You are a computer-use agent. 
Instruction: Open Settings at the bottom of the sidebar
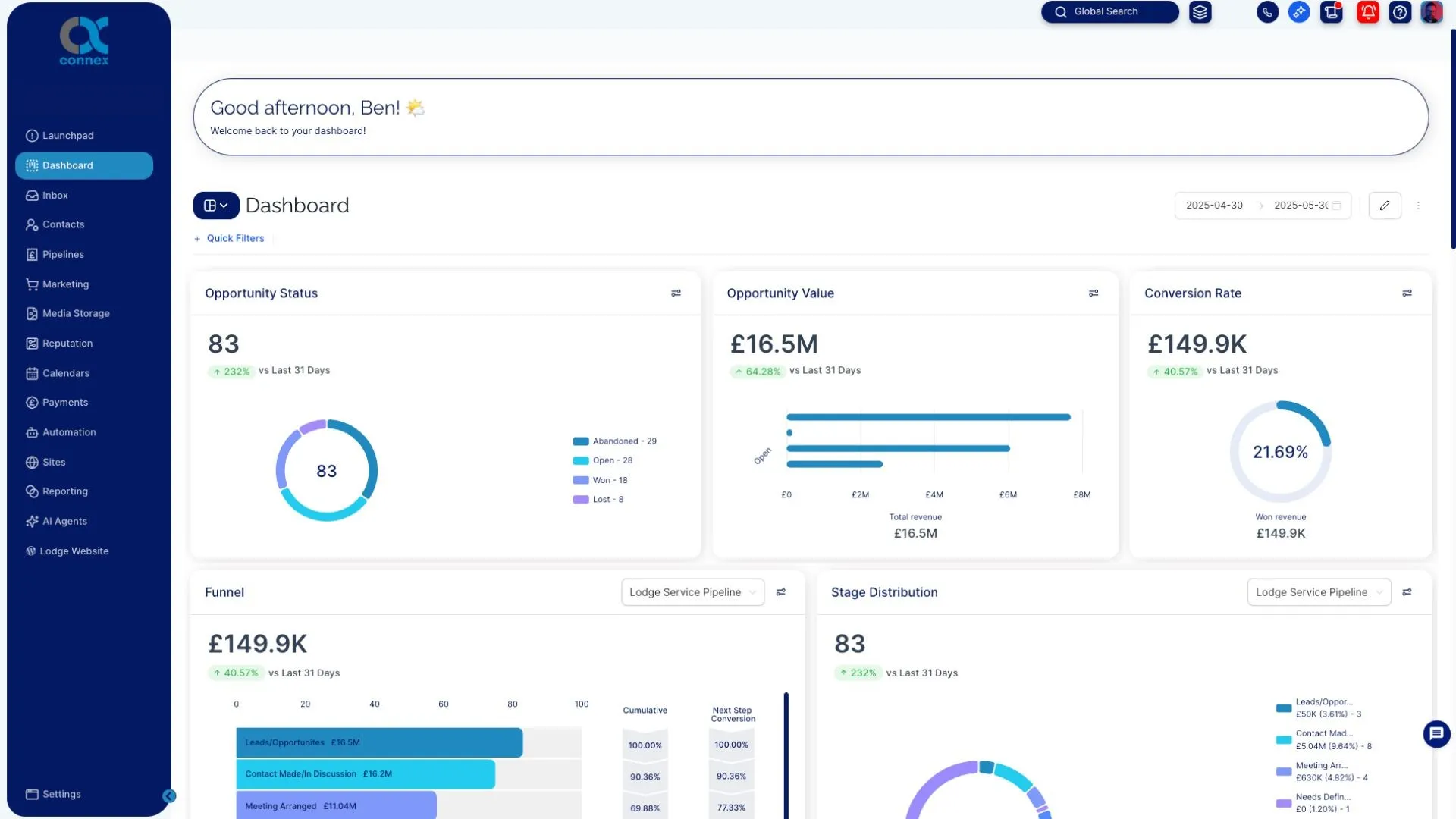(61, 794)
